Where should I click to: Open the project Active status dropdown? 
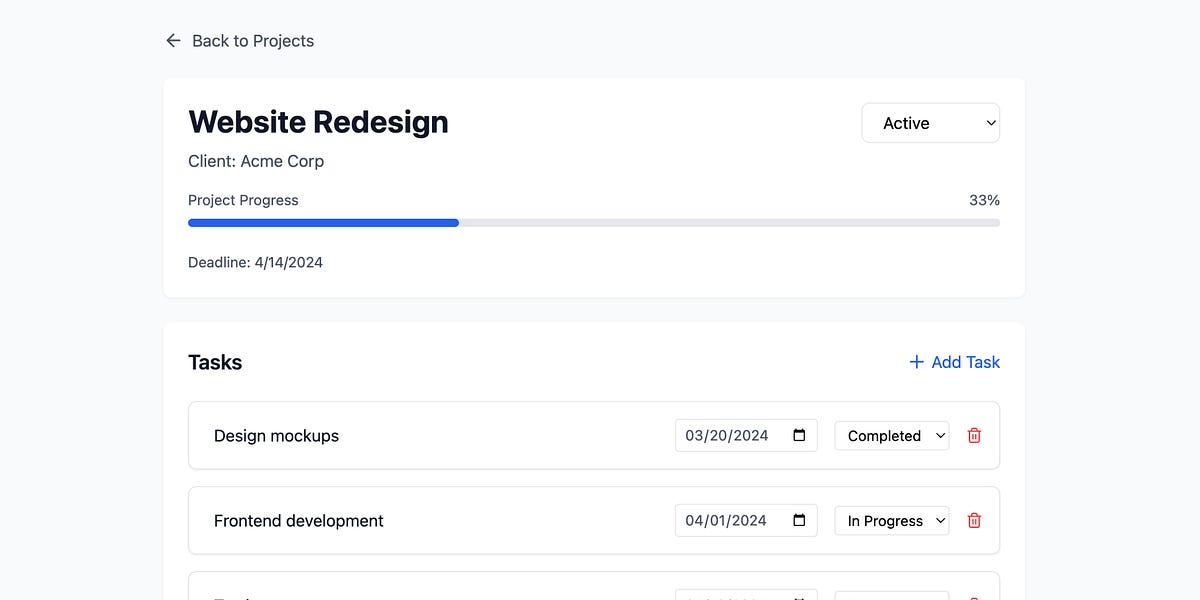[930, 122]
